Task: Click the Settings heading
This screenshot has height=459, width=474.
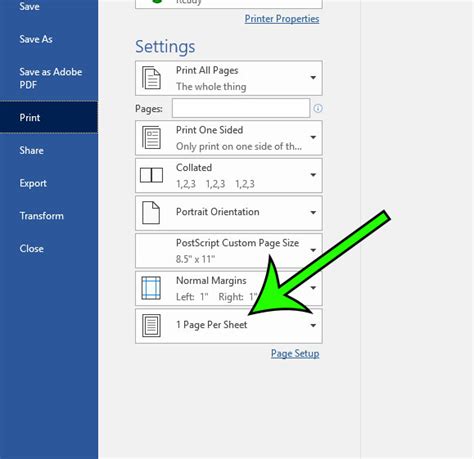Action: pos(165,47)
